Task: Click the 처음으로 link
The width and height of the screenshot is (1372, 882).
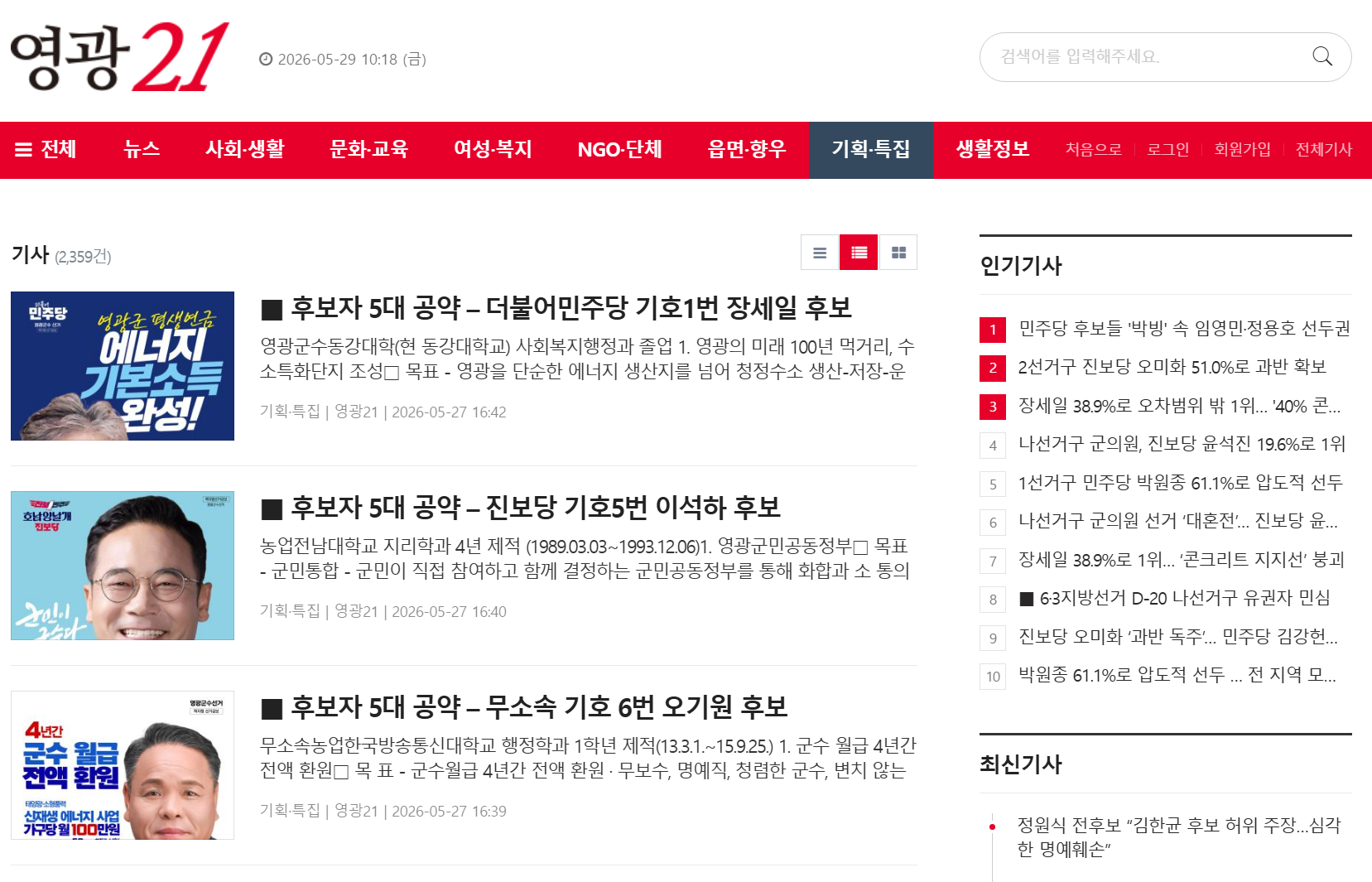Action: click(x=1094, y=150)
